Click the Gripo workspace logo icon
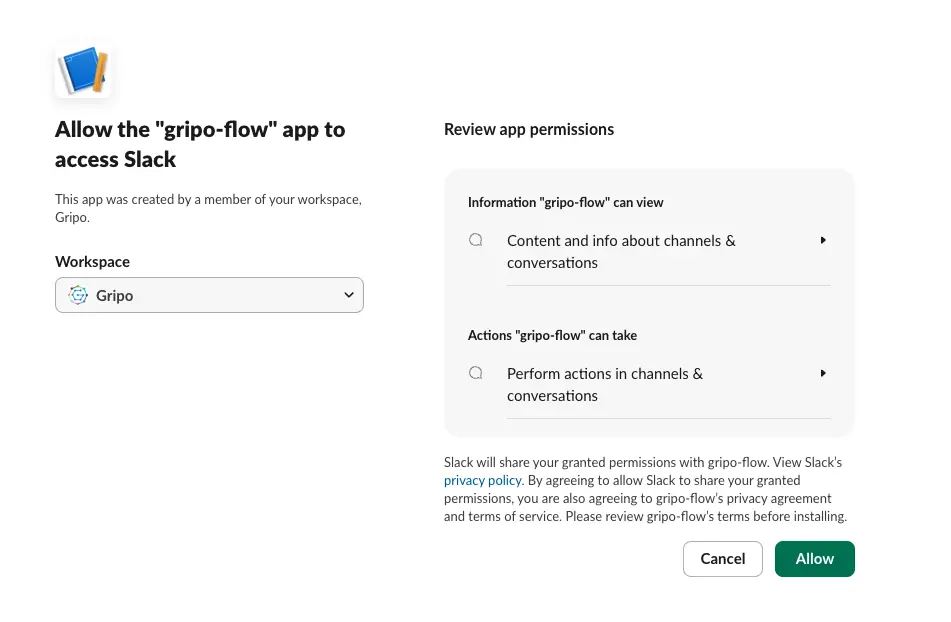Screen dimensions: 951x622 pyautogui.click(x=78, y=295)
